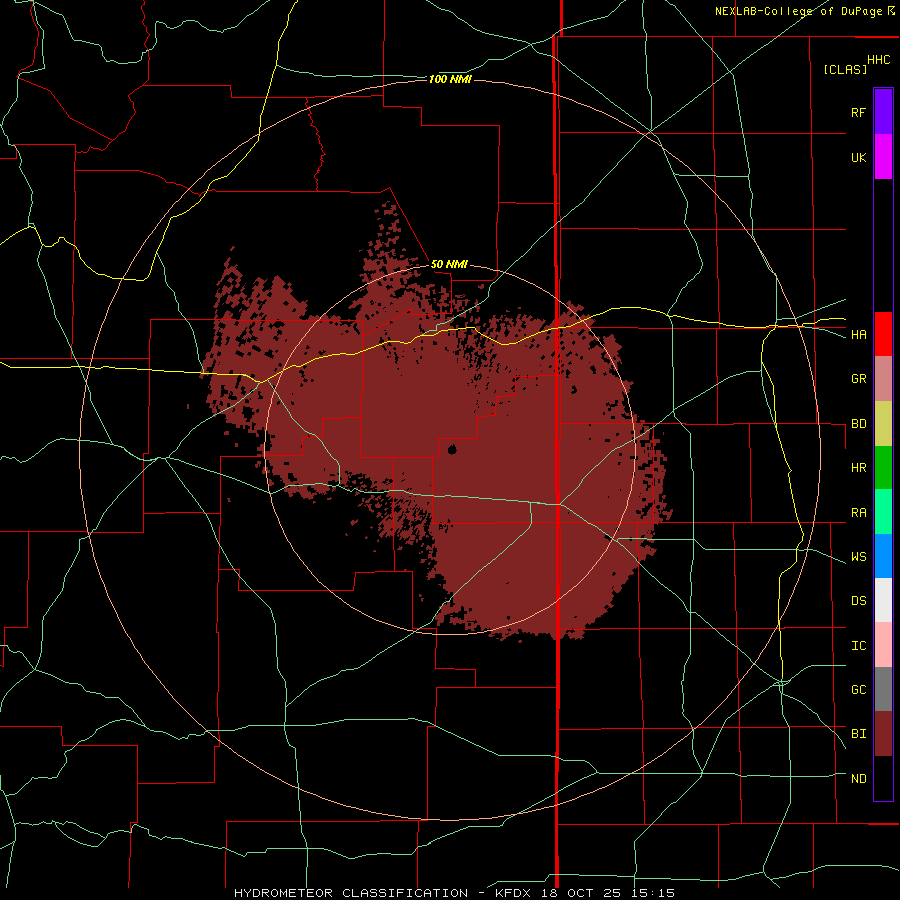Click the GR pink legend swatch
The height and width of the screenshot is (900, 900).
pos(883,379)
